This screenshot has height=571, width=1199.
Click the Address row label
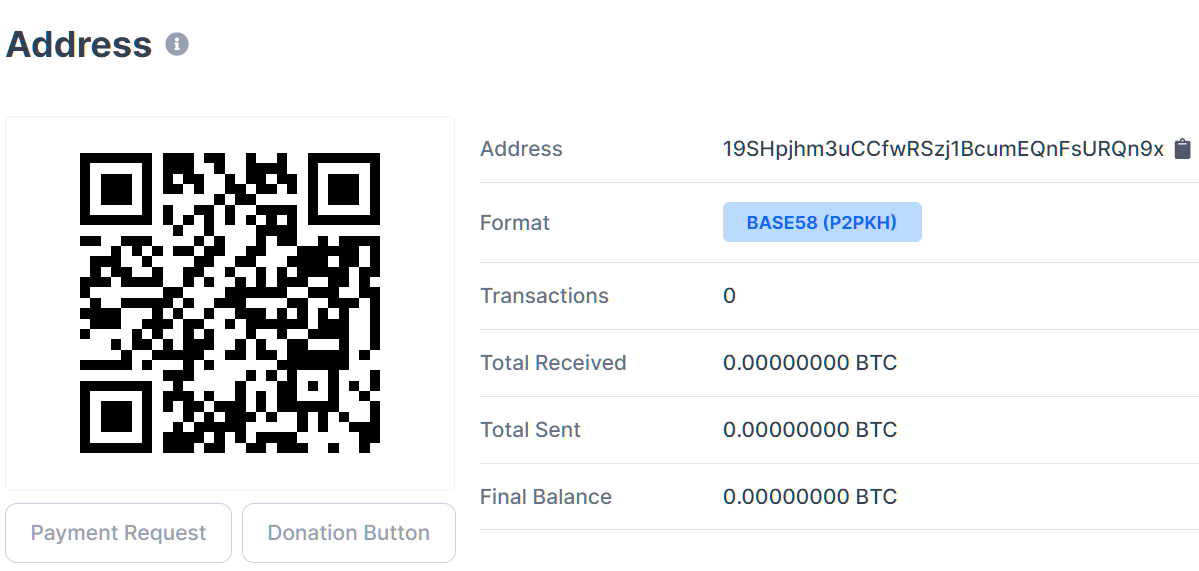tap(521, 149)
